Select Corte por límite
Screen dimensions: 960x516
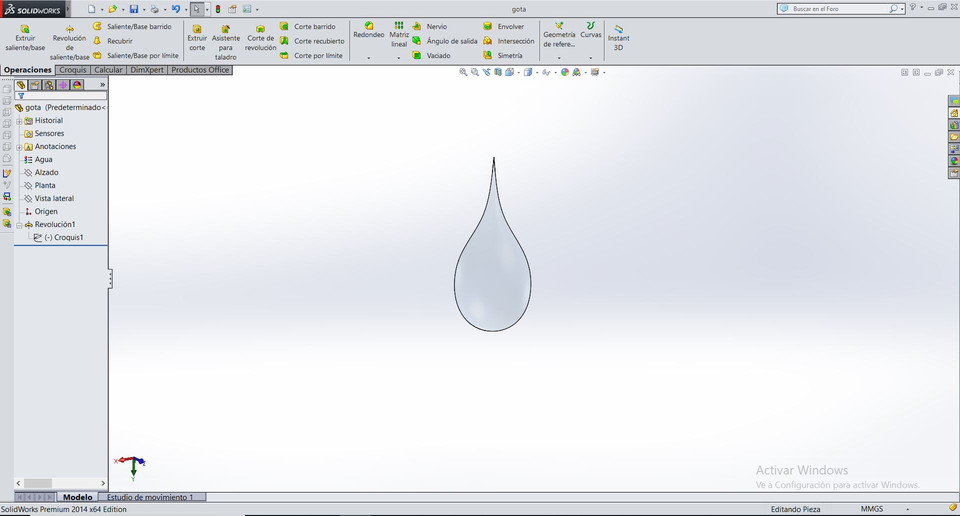click(x=311, y=55)
